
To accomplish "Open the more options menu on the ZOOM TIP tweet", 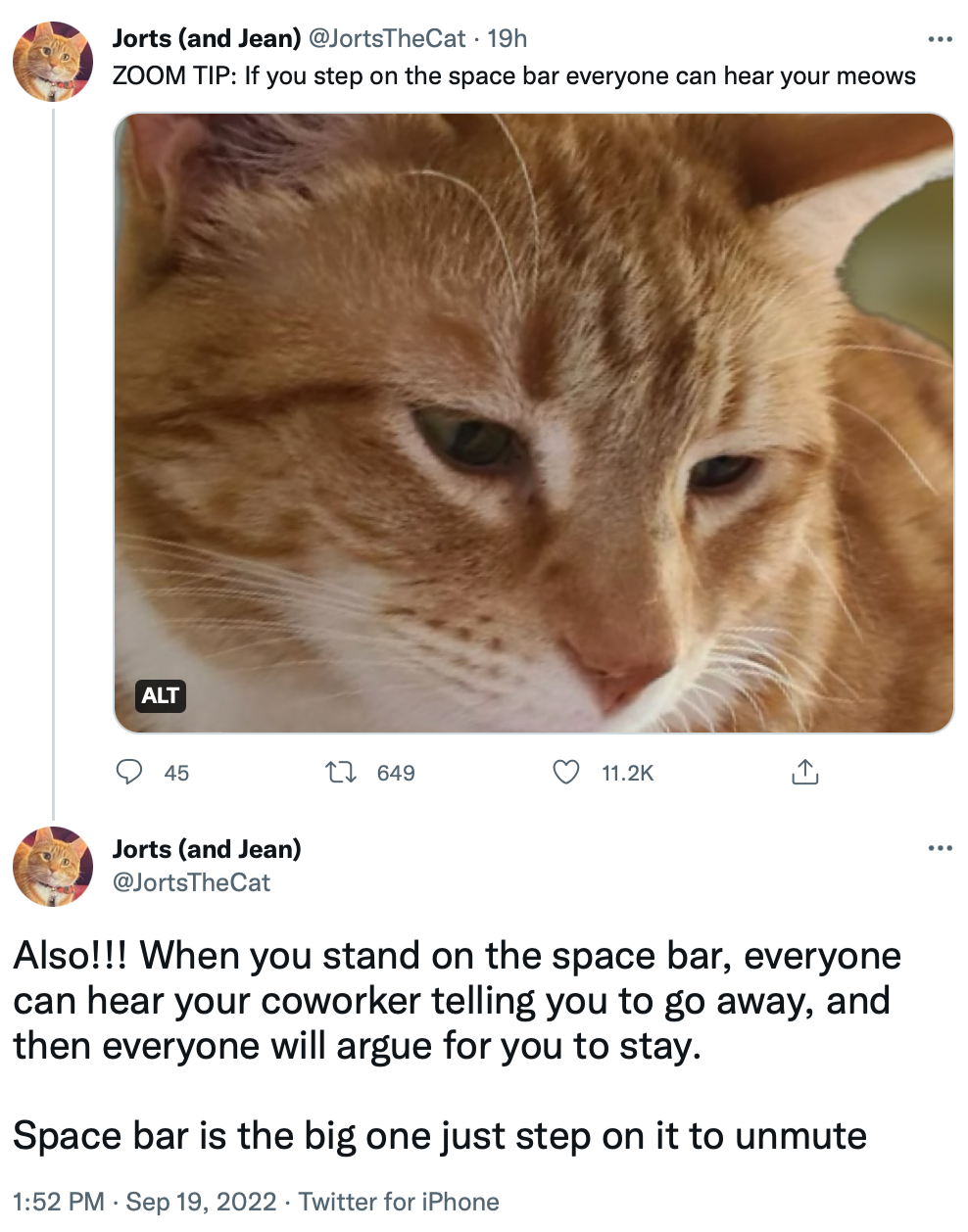I will coord(940,39).
